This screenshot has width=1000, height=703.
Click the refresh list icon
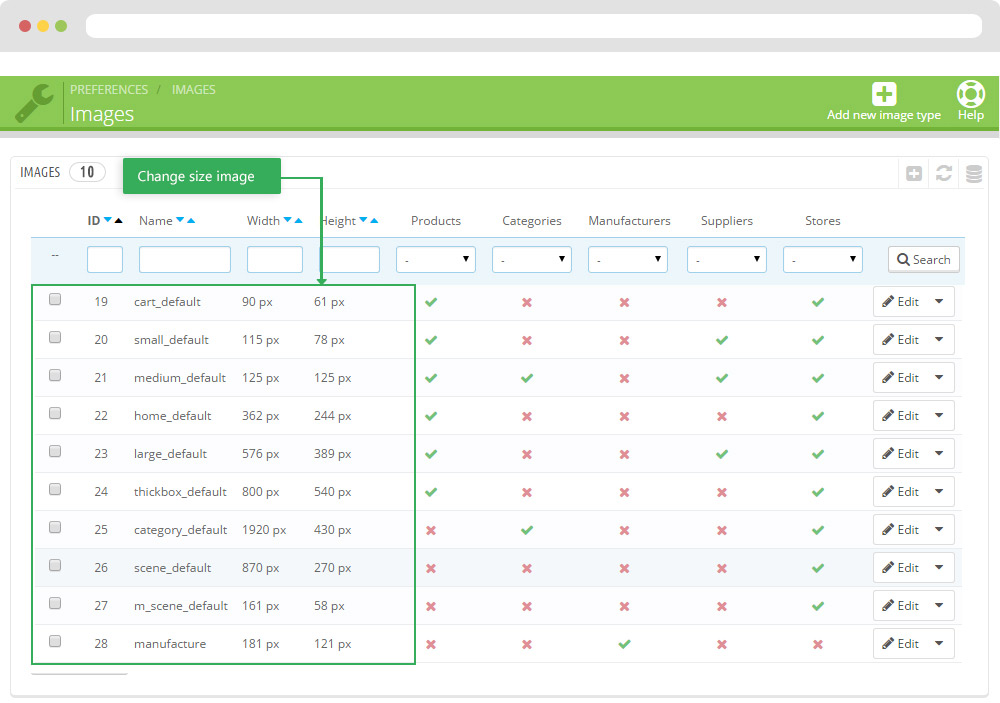[943, 174]
